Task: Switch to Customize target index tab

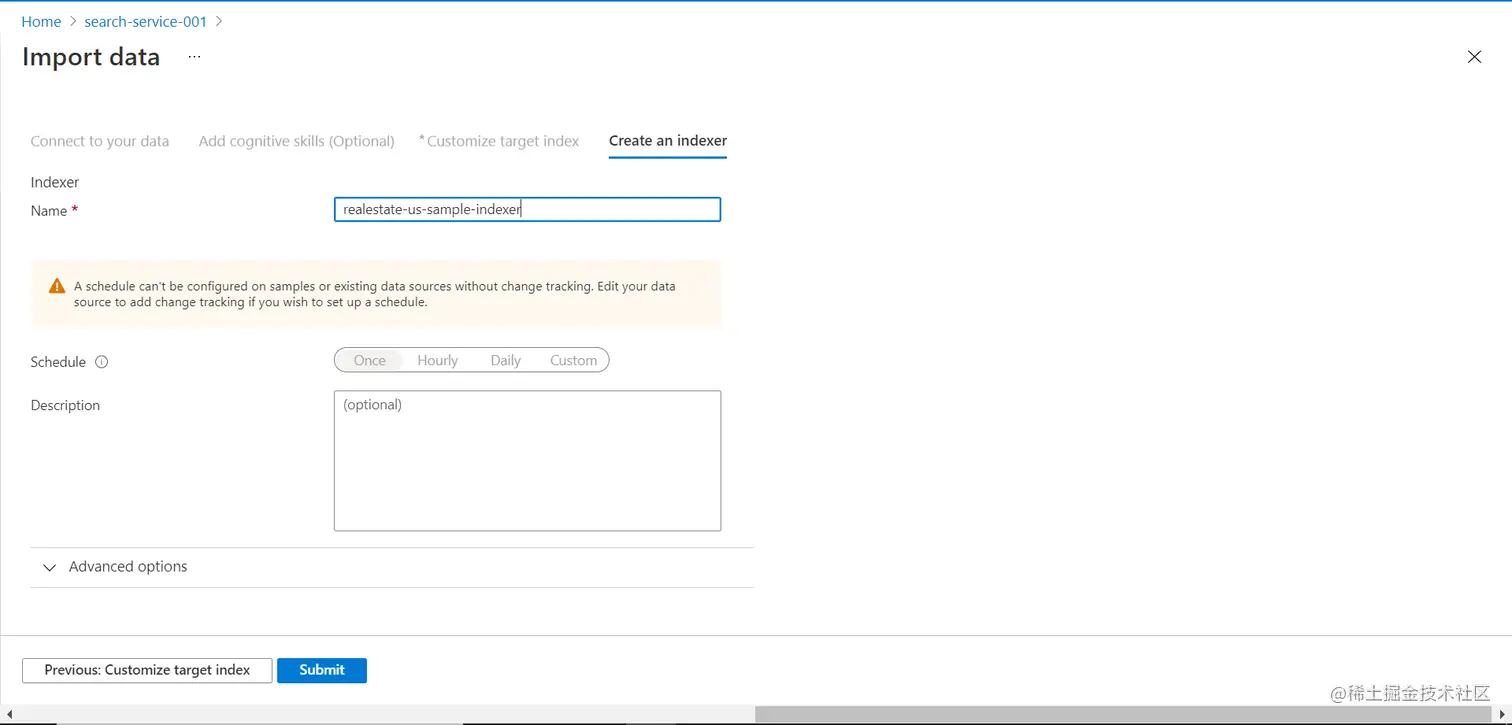Action: tap(499, 141)
